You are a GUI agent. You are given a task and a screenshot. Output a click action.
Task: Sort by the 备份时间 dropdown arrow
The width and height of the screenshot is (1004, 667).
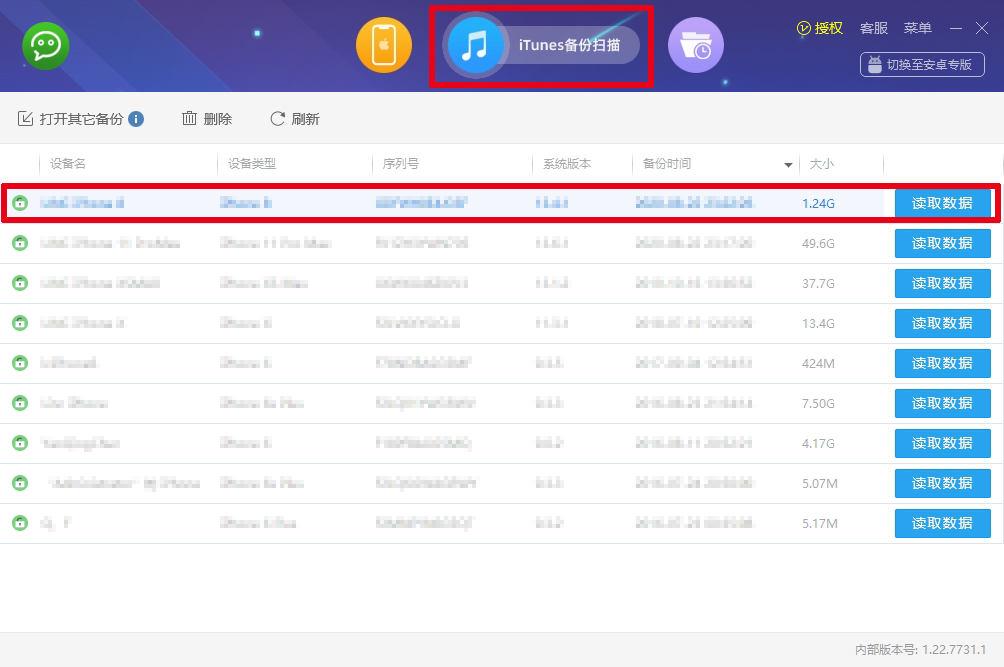(788, 165)
